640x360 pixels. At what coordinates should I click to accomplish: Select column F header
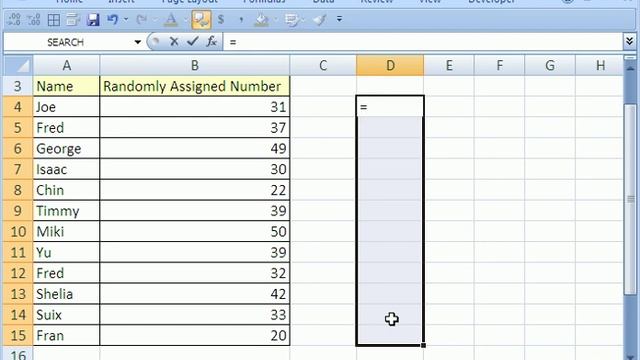pyautogui.click(x=500, y=65)
